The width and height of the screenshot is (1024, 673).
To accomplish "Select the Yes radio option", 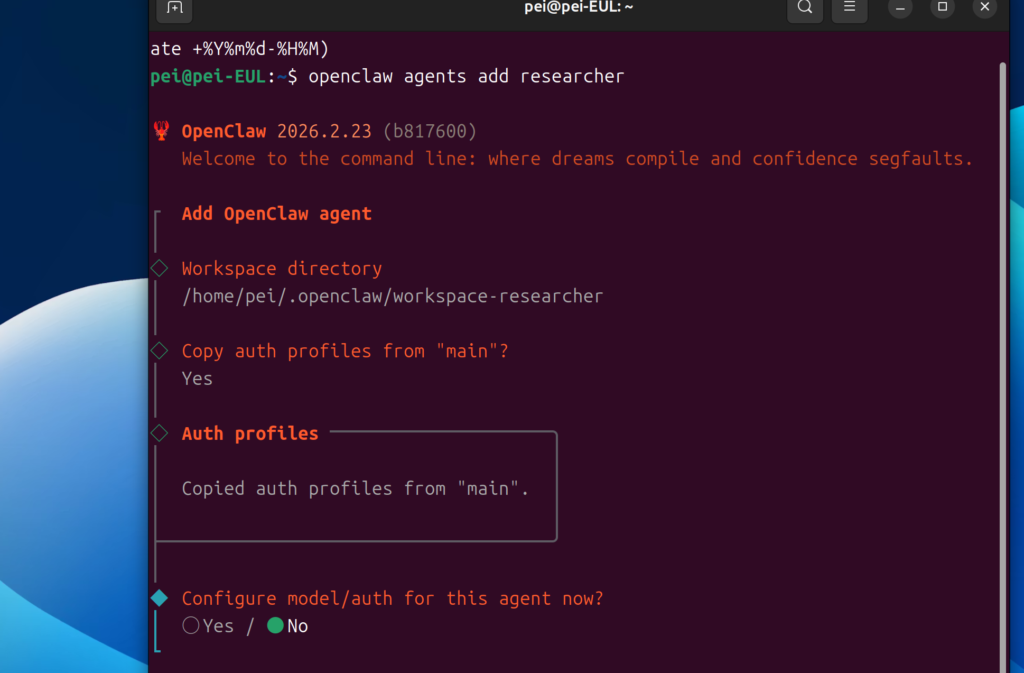I will pyautogui.click(x=191, y=626).
